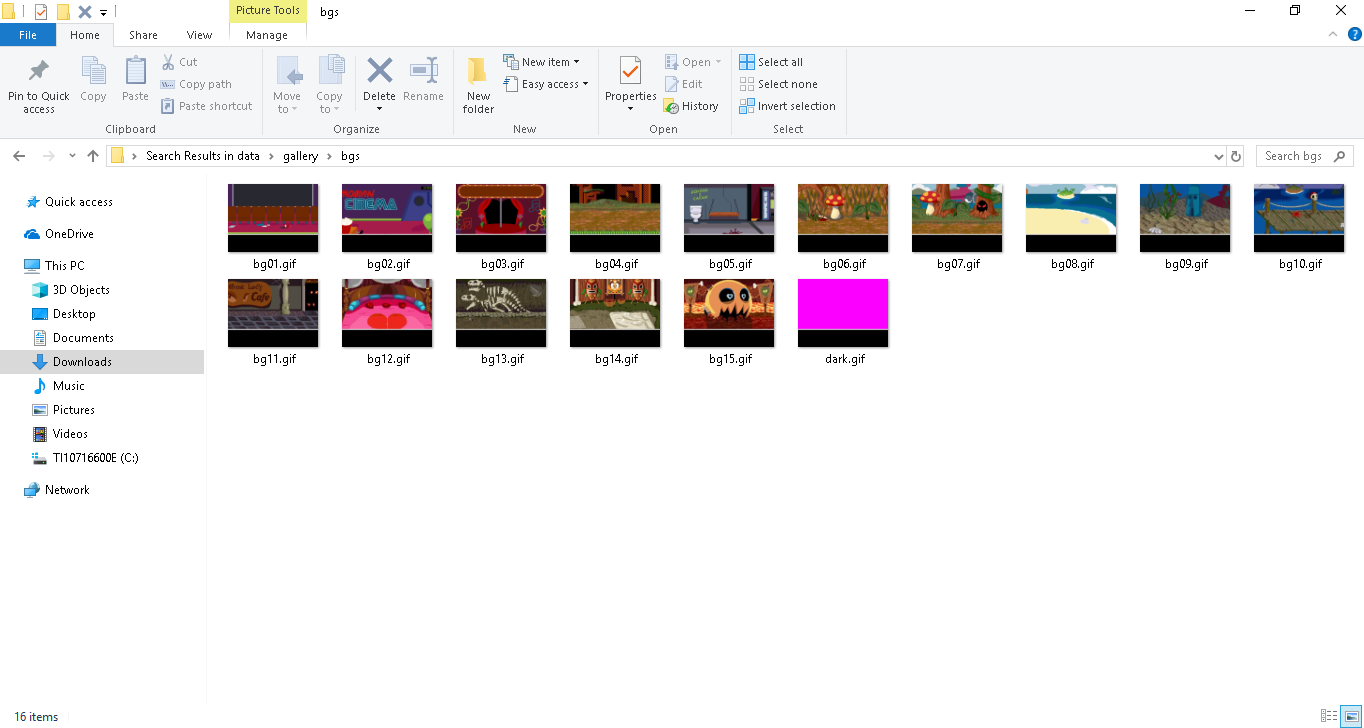The height and width of the screenshot is (728, 1364).
Task: Click the Invert selection icon
Action: [x=747, y=106]
